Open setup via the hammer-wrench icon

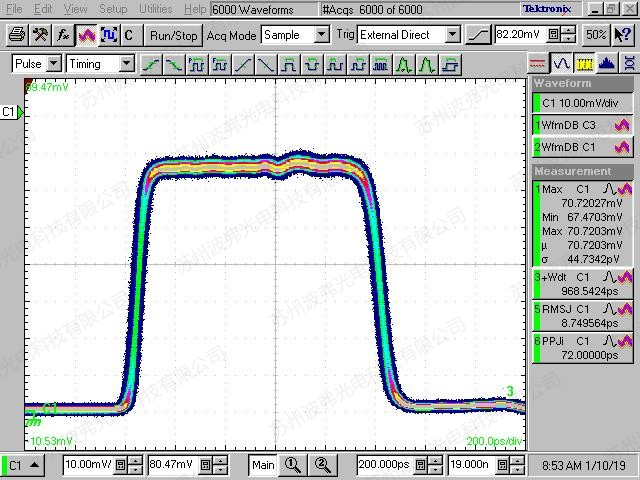click(40, 34)
